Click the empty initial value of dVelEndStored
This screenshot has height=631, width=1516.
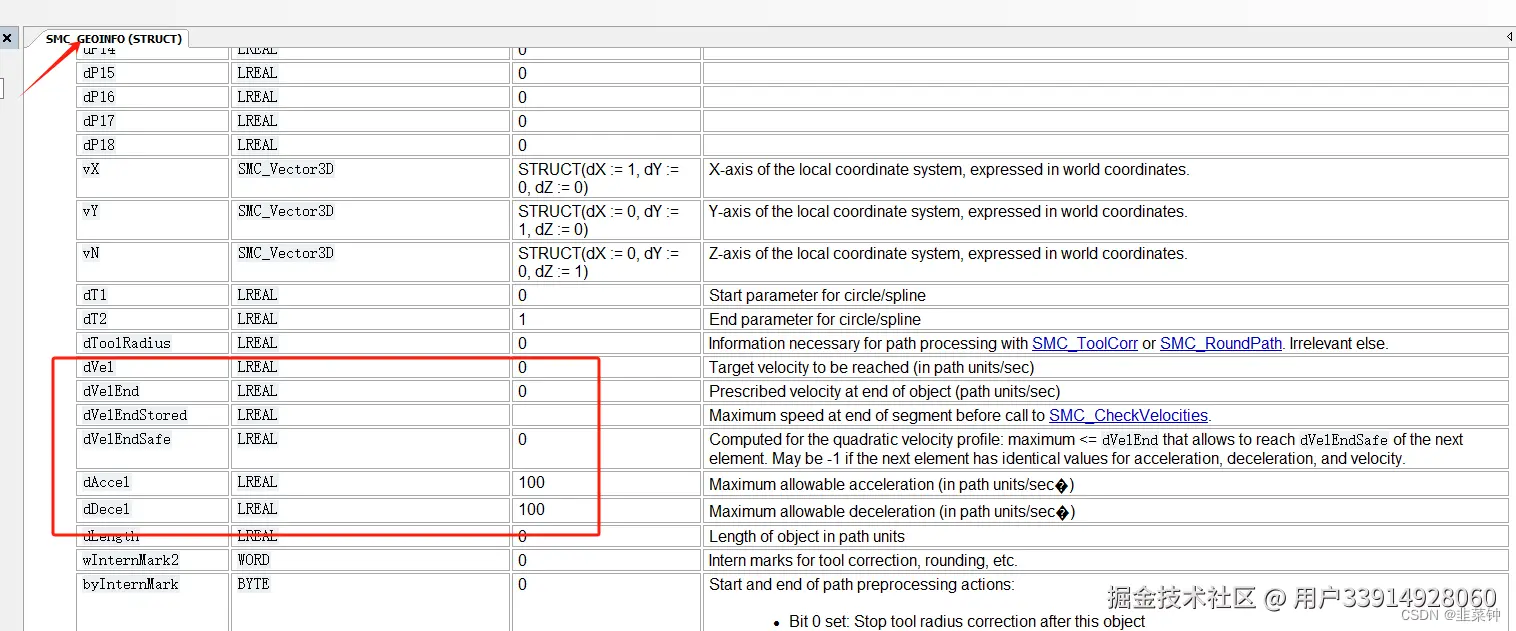(x=606, y=415)
